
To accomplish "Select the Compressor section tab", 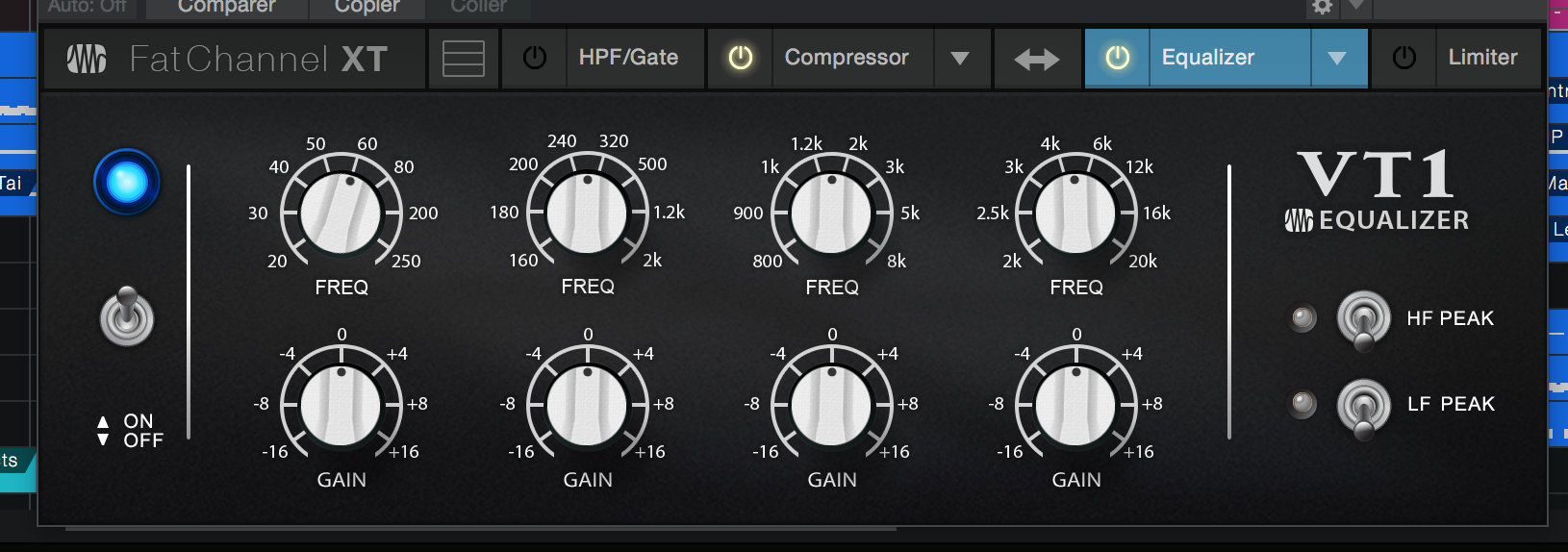I will click(852, 59).
